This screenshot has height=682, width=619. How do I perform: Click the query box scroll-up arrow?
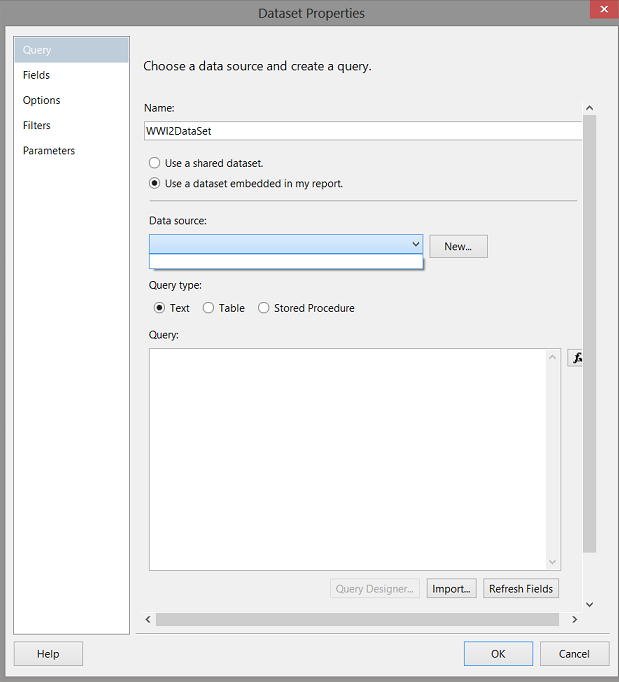[553, 357]
